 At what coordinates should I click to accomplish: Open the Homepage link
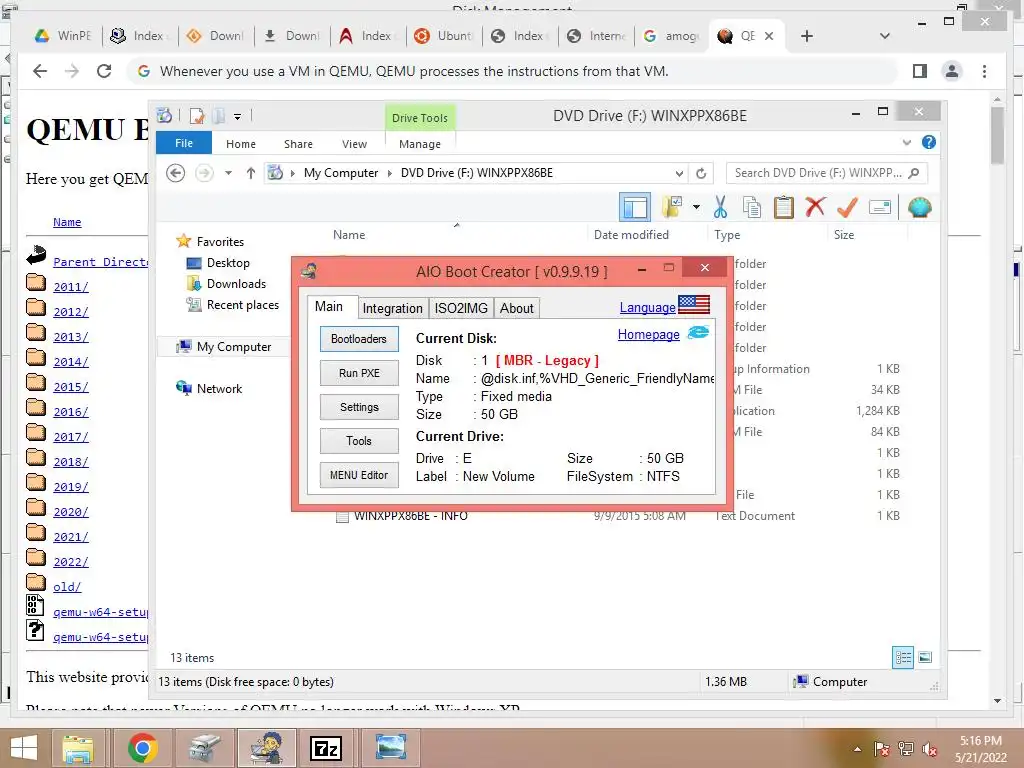click(x=648, y=334)
